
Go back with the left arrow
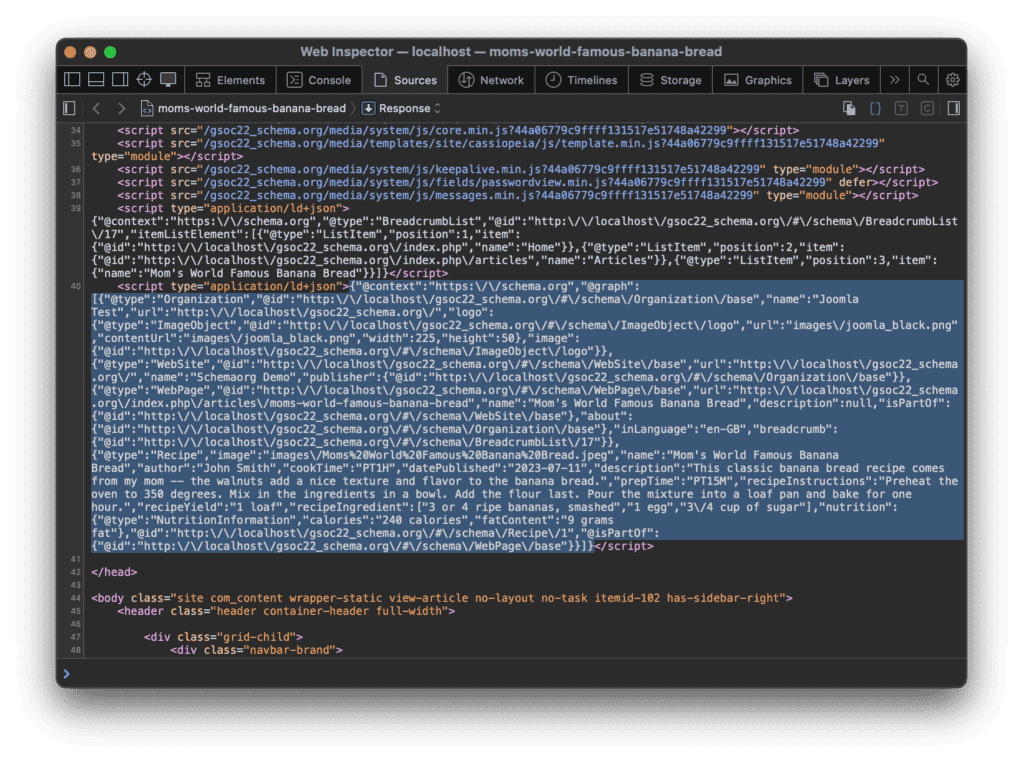click(96, 108)
